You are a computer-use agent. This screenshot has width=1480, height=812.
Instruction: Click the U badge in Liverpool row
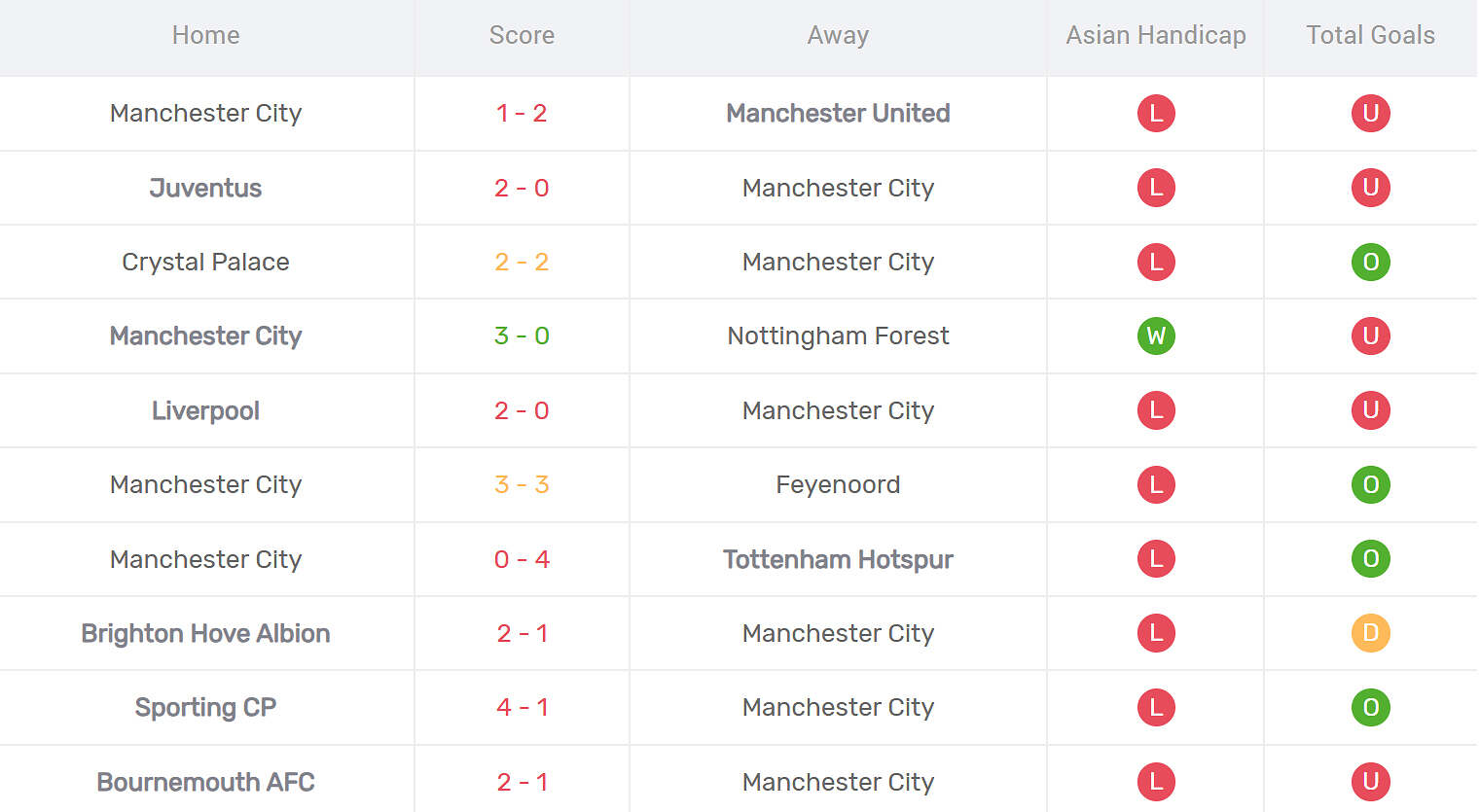click(1370, 410)
